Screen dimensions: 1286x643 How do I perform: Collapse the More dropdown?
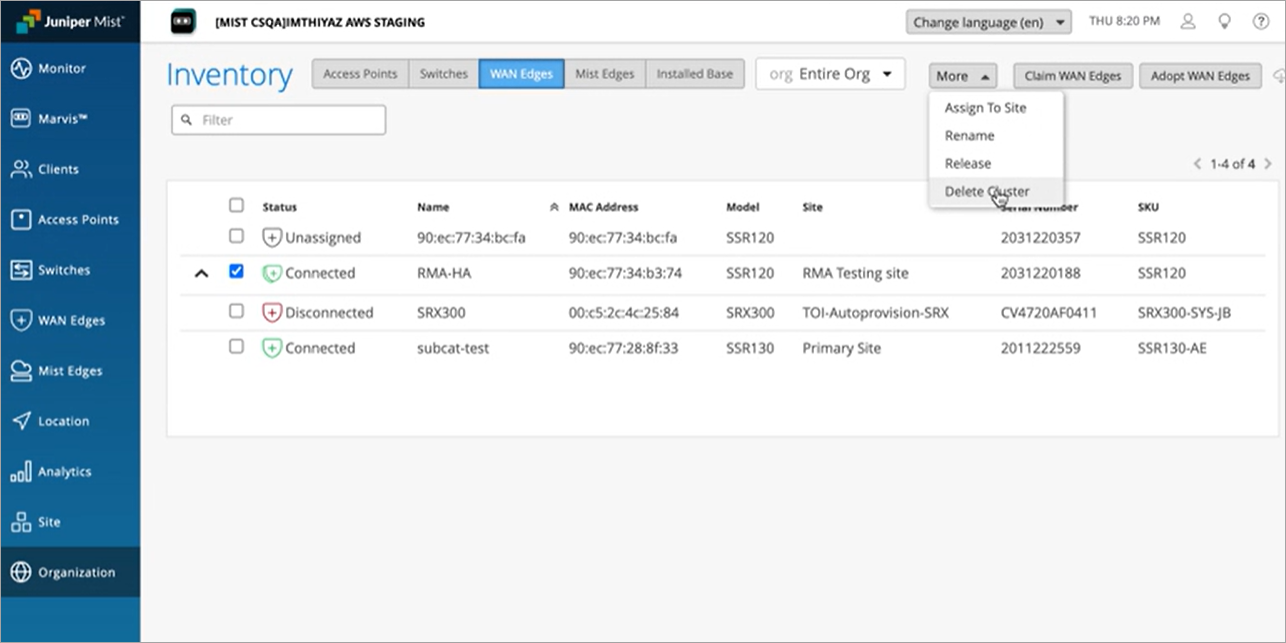[x=963, y=76]
